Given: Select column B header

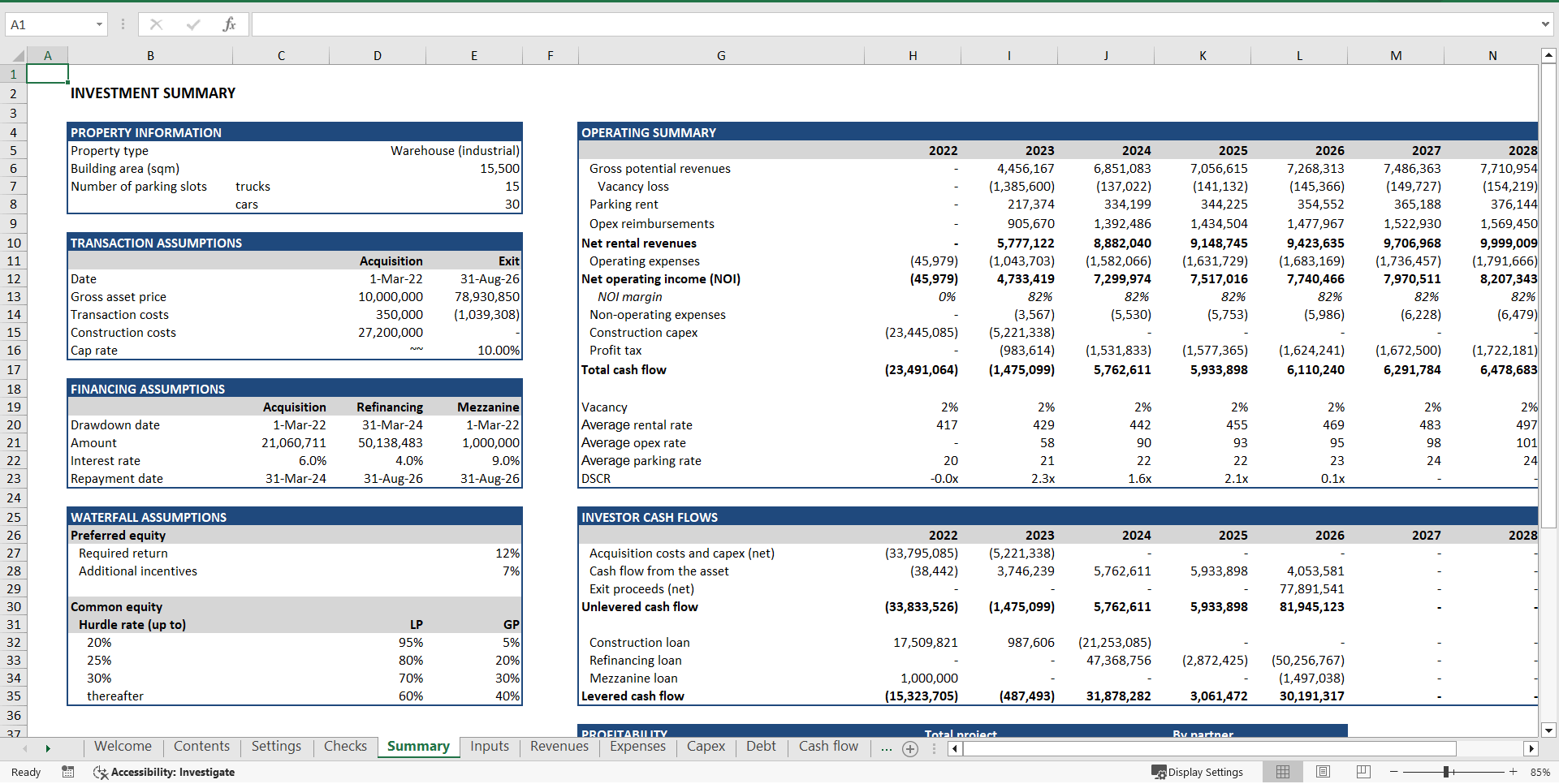Looking at the screenshot, I should click(150, 55).
